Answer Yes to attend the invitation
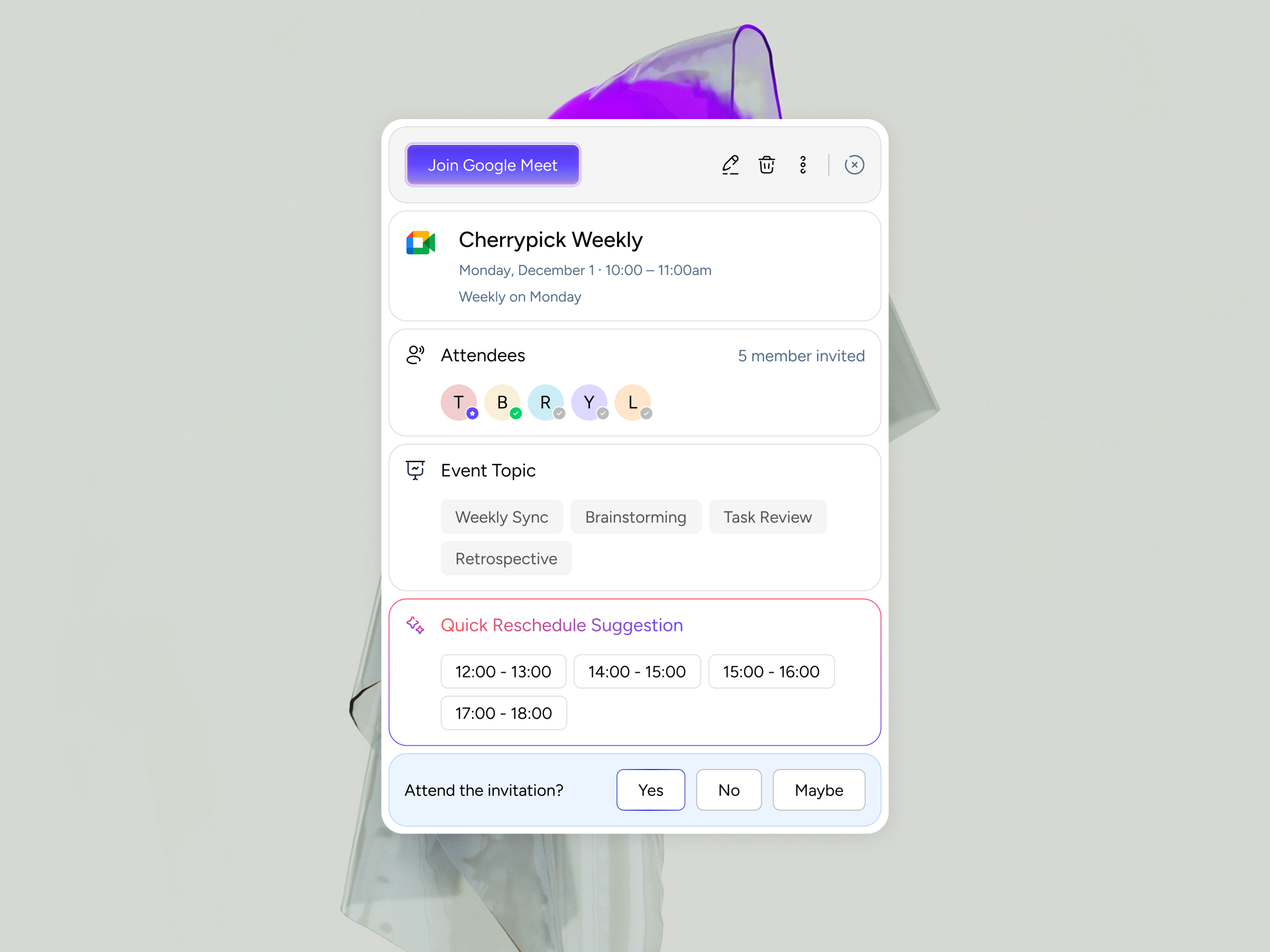Viewport: 1270px width, 952px height. [x=650, y=790]
